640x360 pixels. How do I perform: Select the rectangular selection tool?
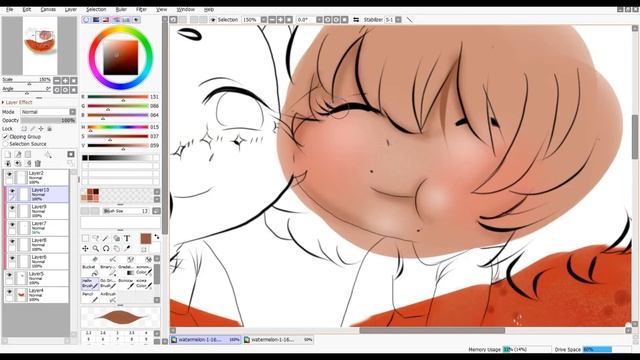pyautogui.click(x=85, y=238)
